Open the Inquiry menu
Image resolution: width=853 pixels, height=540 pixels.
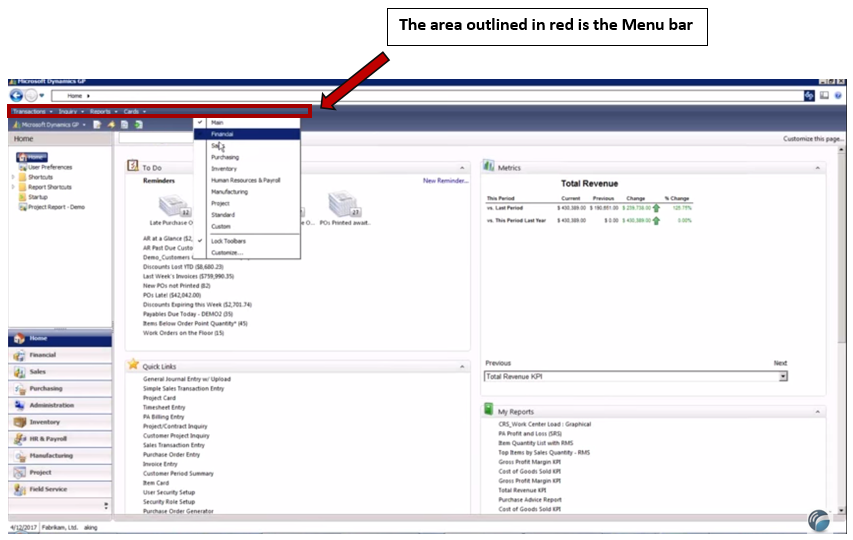click(x=71, y=111)
